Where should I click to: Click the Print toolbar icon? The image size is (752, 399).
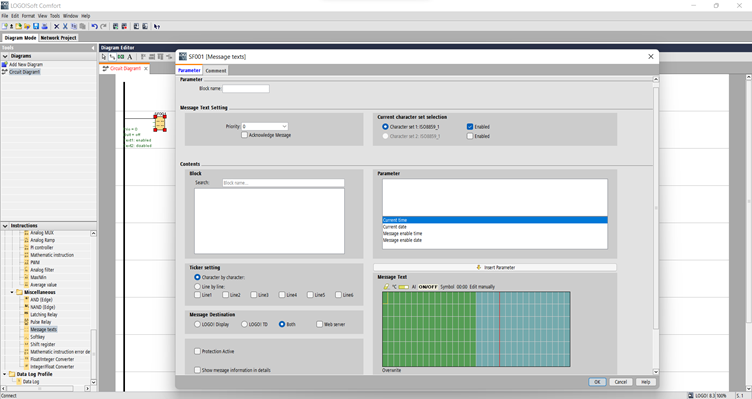pos(45,26)
